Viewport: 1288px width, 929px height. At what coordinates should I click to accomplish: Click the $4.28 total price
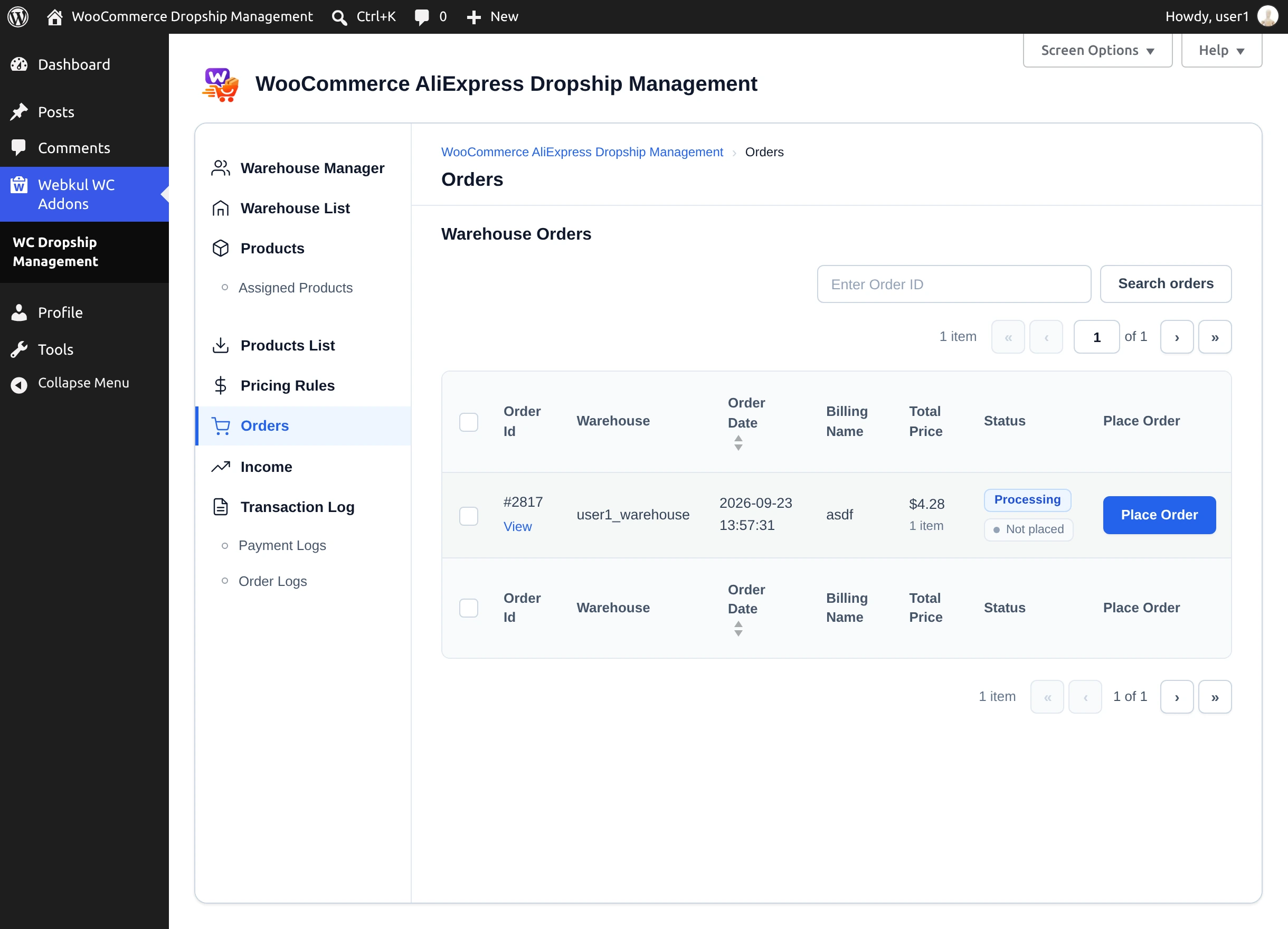(x=926, y=504)
